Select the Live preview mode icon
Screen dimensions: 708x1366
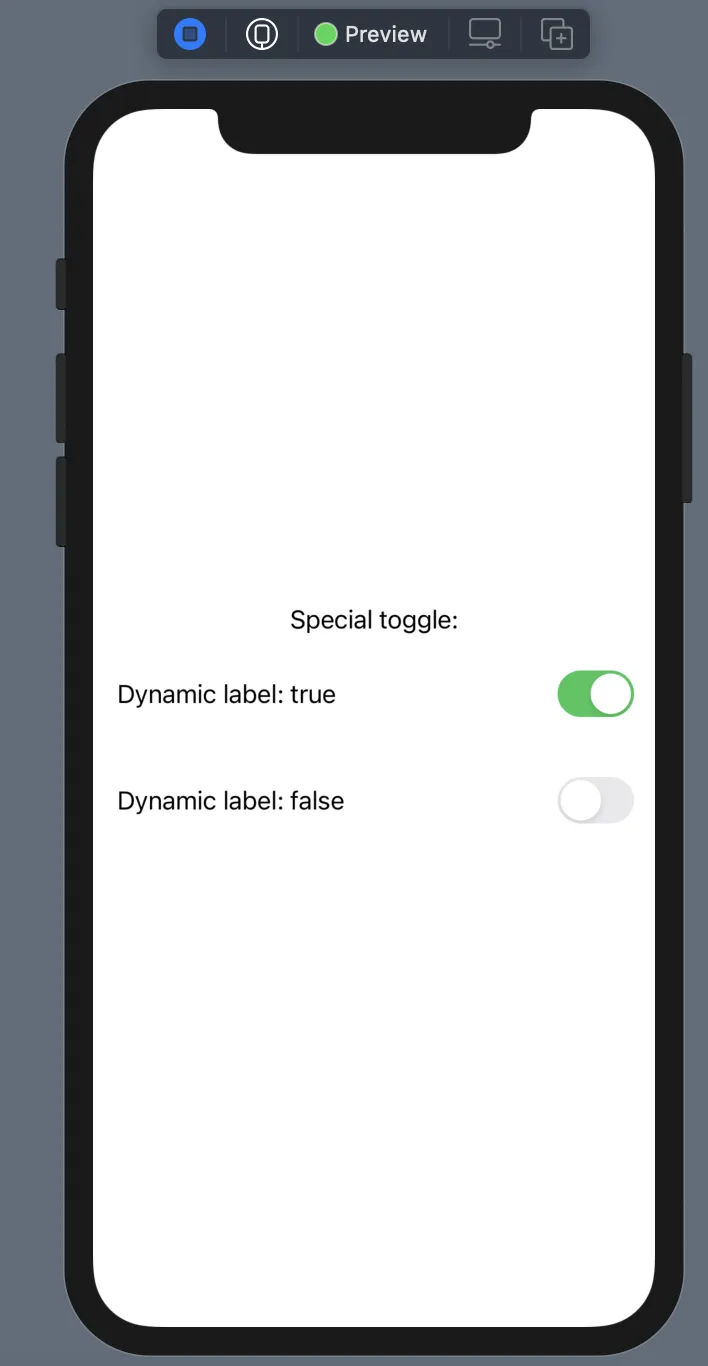(x=190, y=35)
